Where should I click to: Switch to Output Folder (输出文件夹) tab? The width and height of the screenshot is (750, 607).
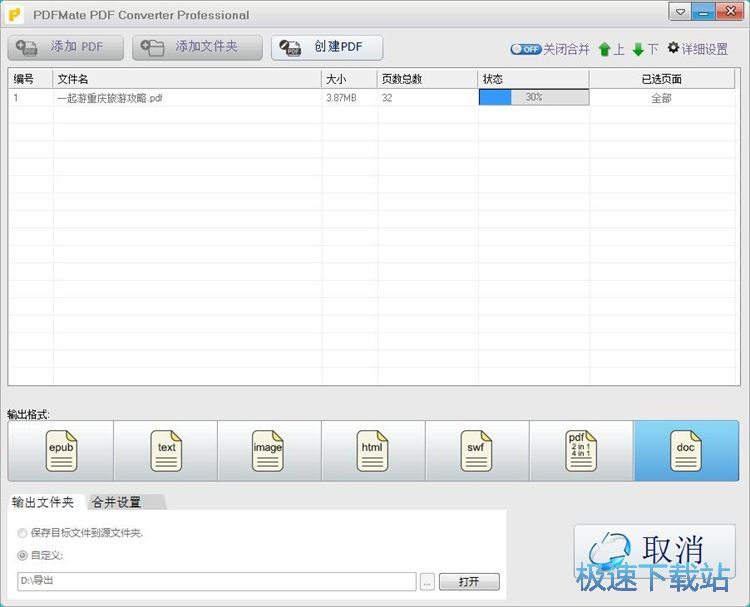click(x=43, y=502)
